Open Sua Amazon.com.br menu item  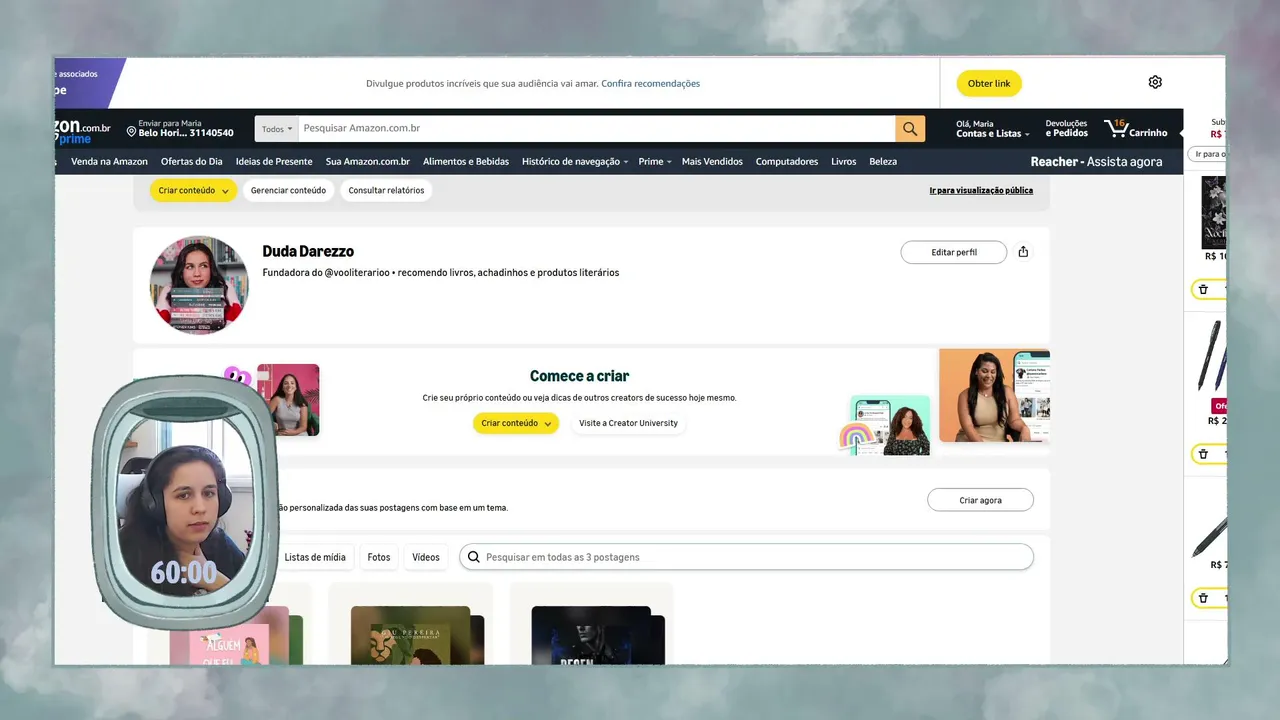click(368, 162)
